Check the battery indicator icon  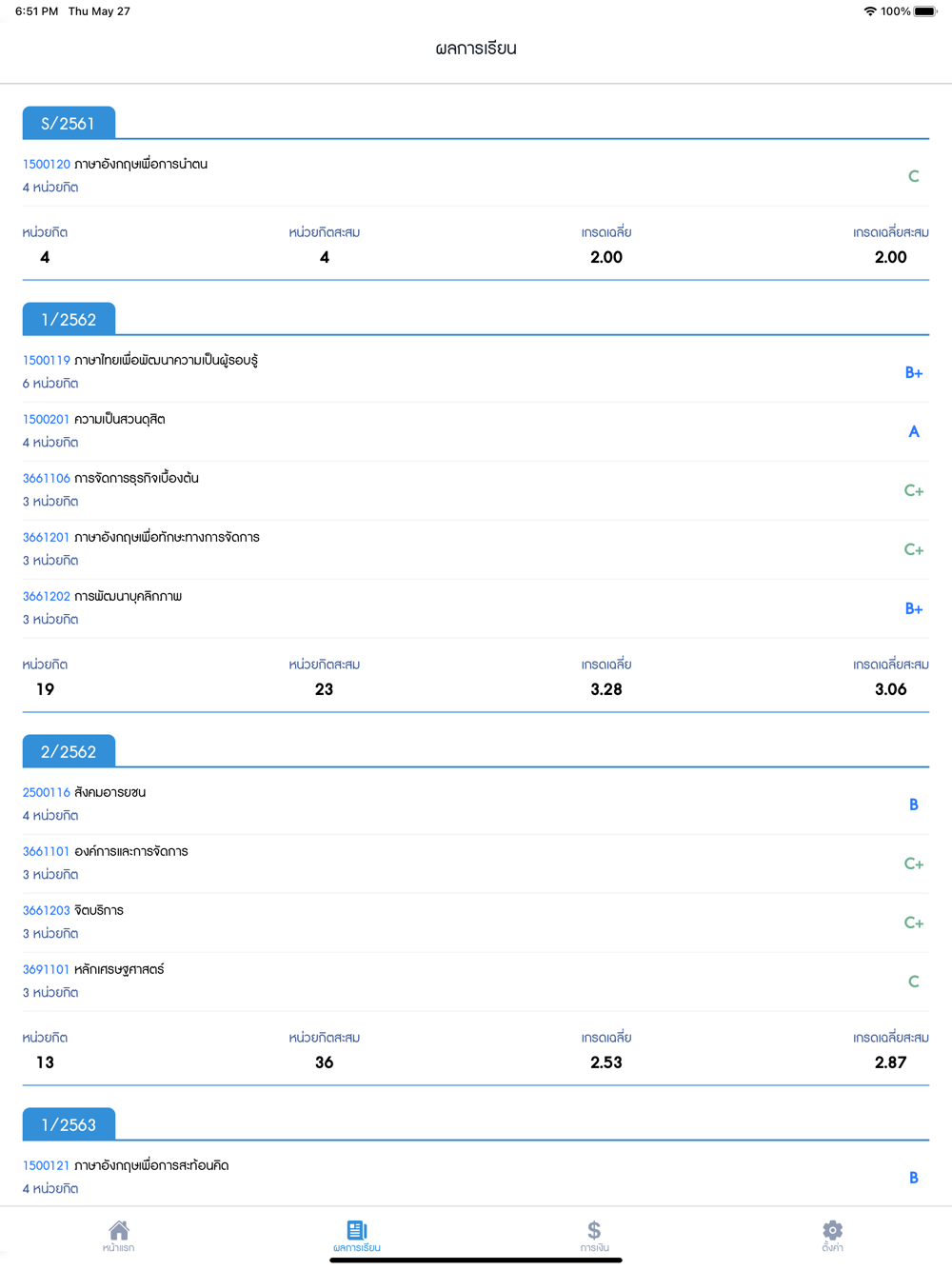925,11
